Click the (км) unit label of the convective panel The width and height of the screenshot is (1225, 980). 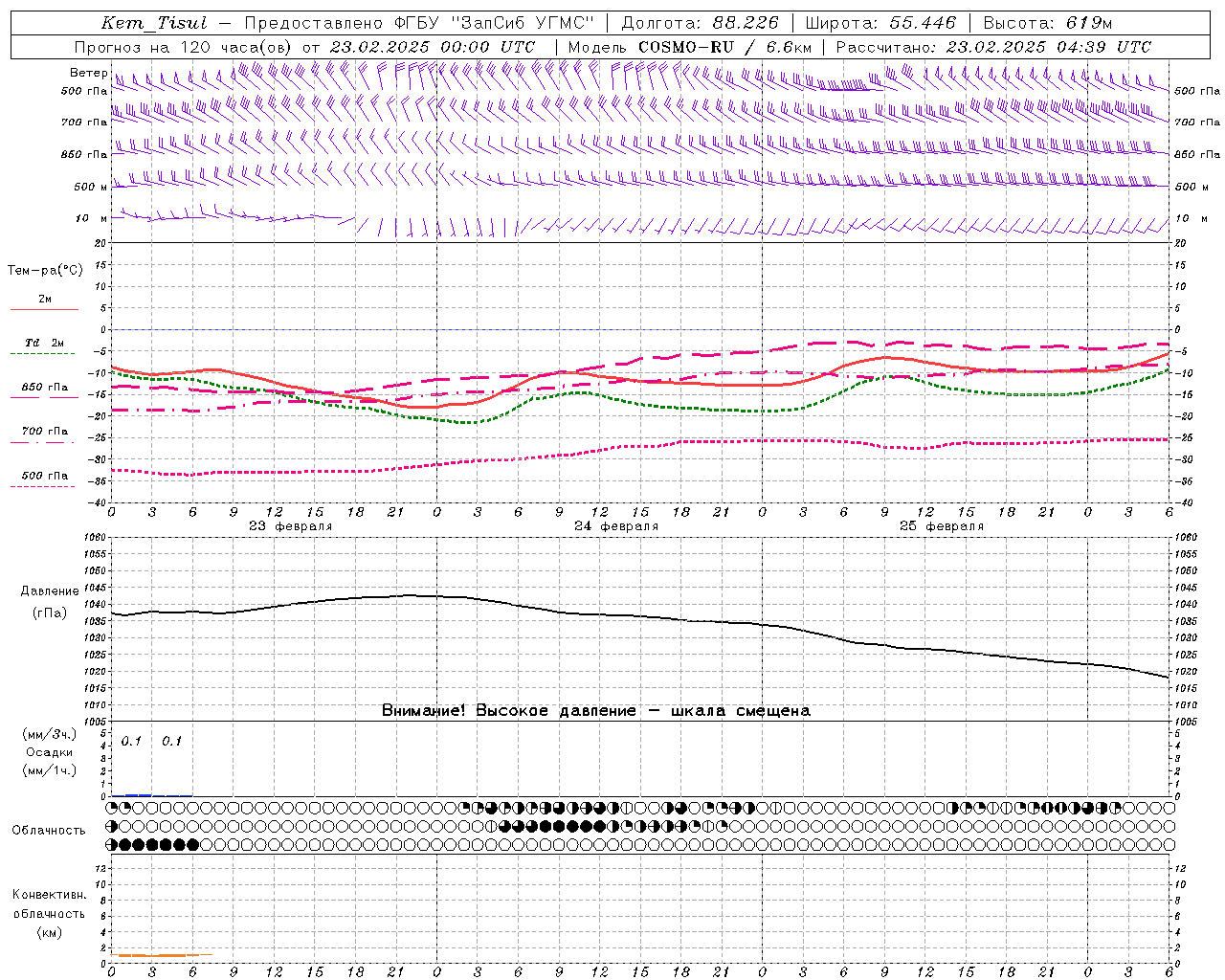tap(49, 932)
